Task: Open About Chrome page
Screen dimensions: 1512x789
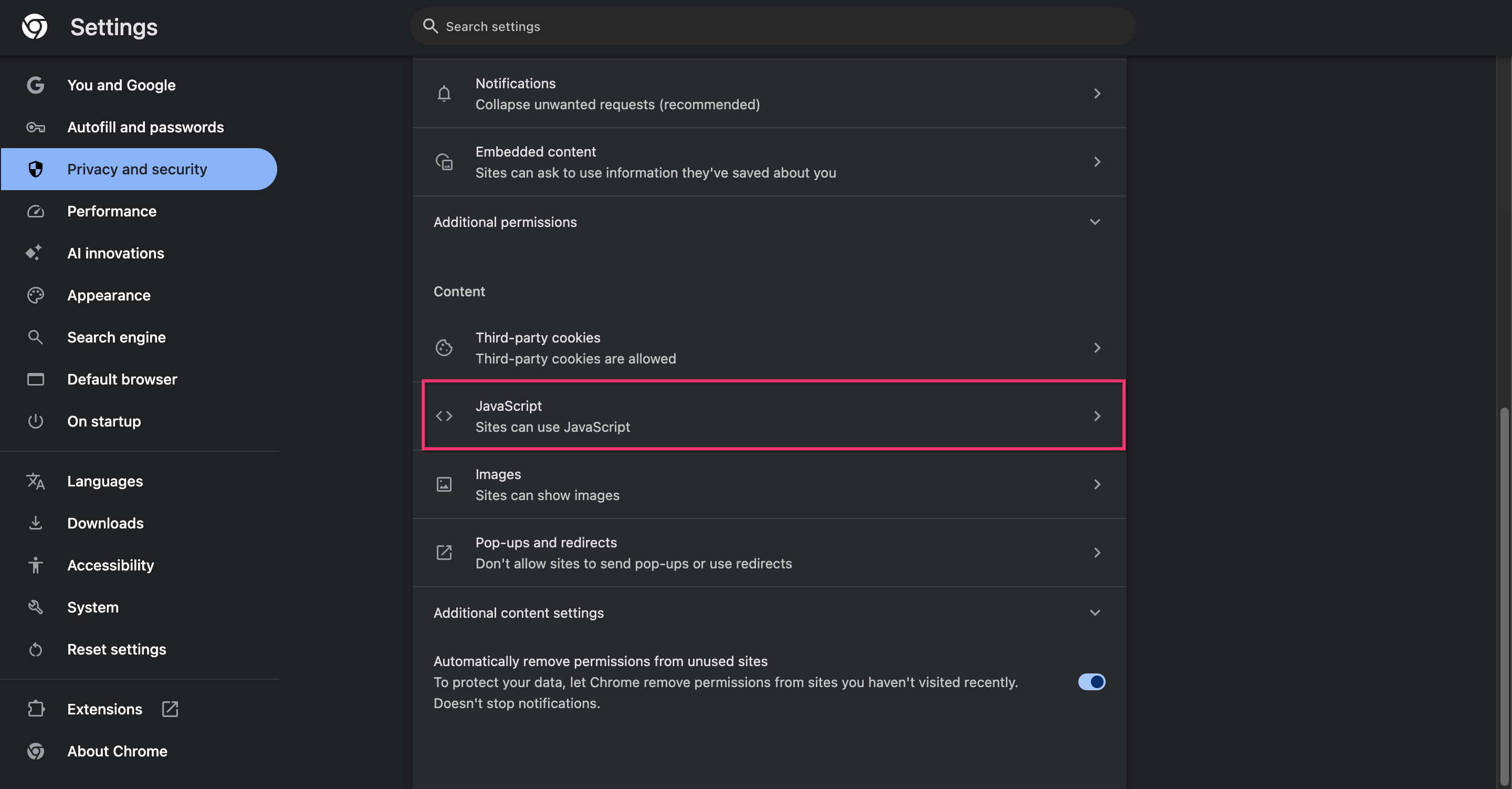Action: (117, 751)
